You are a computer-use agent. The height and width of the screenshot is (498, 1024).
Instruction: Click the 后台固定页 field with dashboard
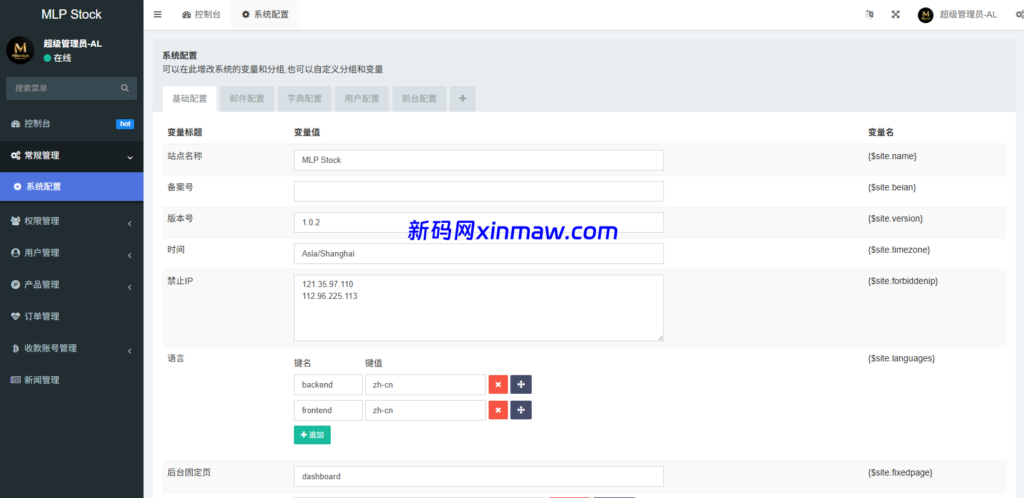tap(479, 476)
